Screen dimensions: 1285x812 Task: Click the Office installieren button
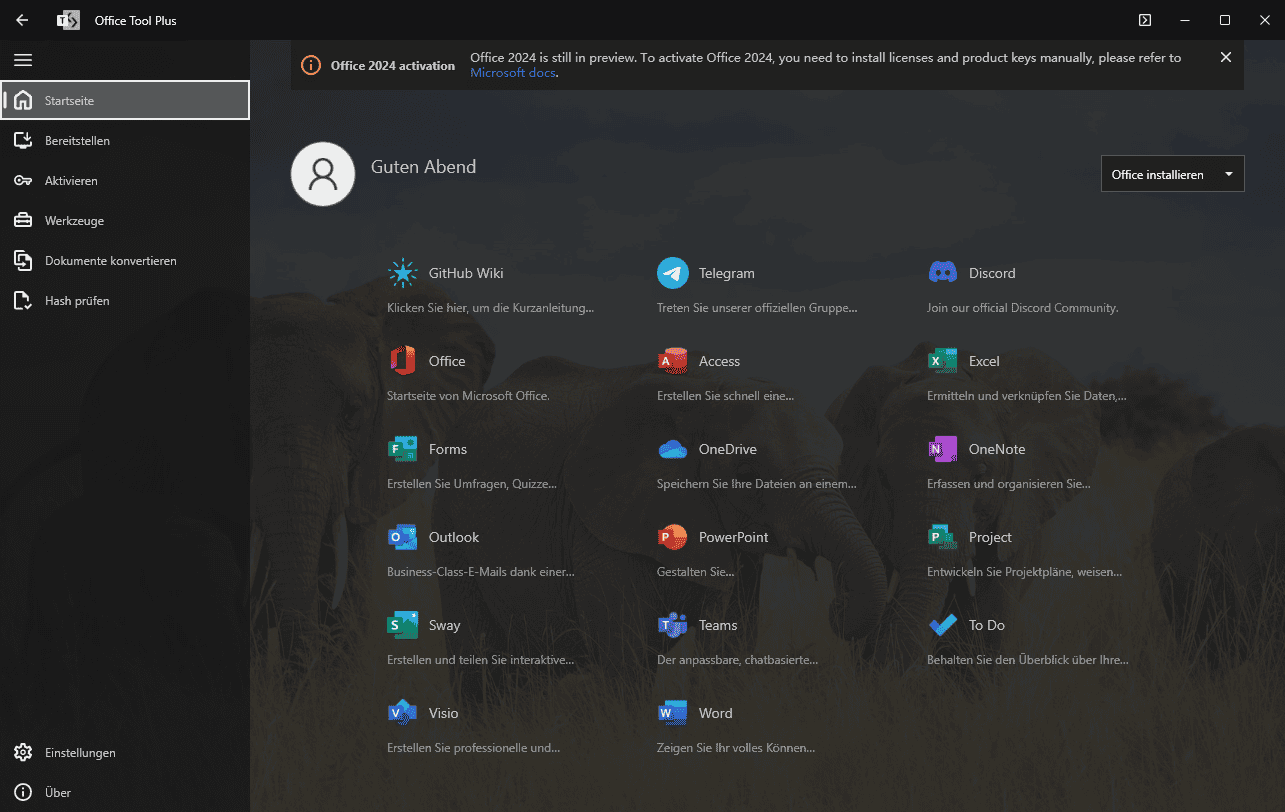1172,174
